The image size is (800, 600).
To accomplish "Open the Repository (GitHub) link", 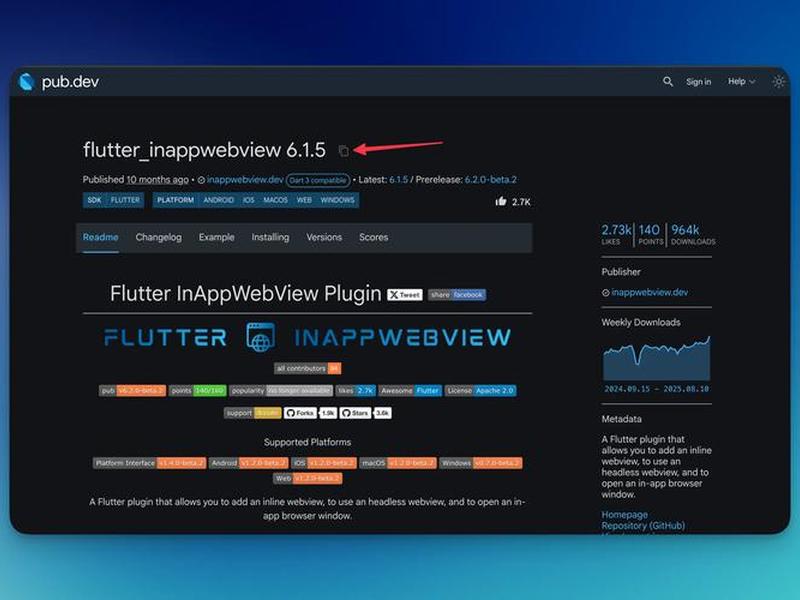I will (643, 526).
